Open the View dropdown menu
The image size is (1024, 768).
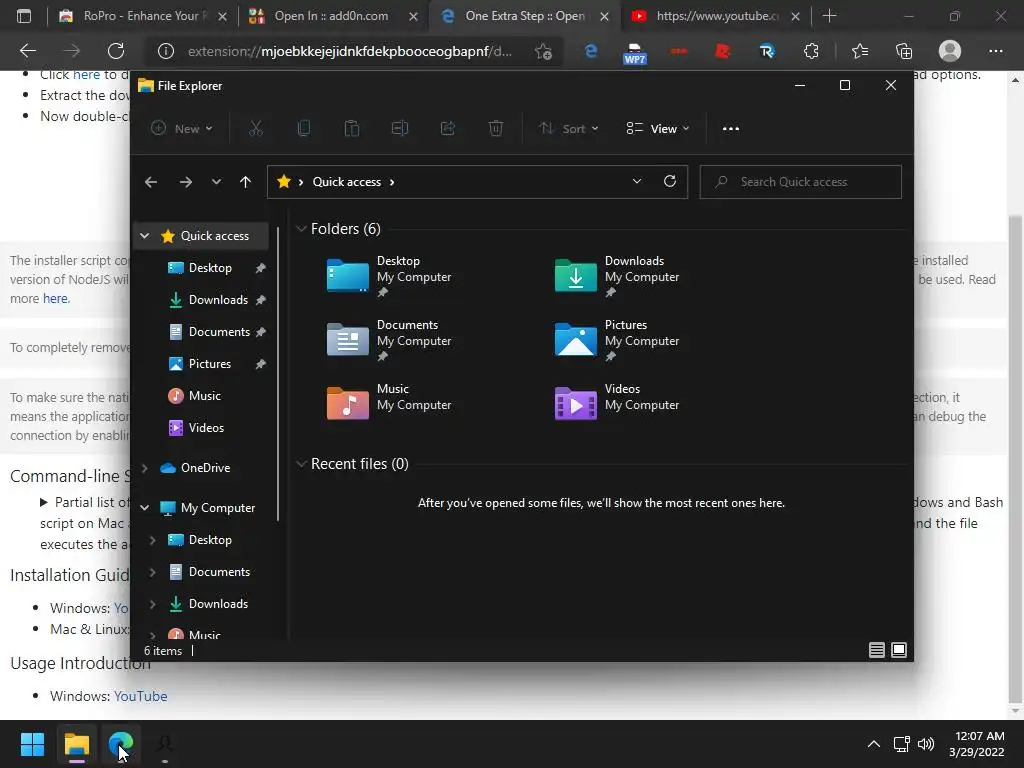(658, 129)
